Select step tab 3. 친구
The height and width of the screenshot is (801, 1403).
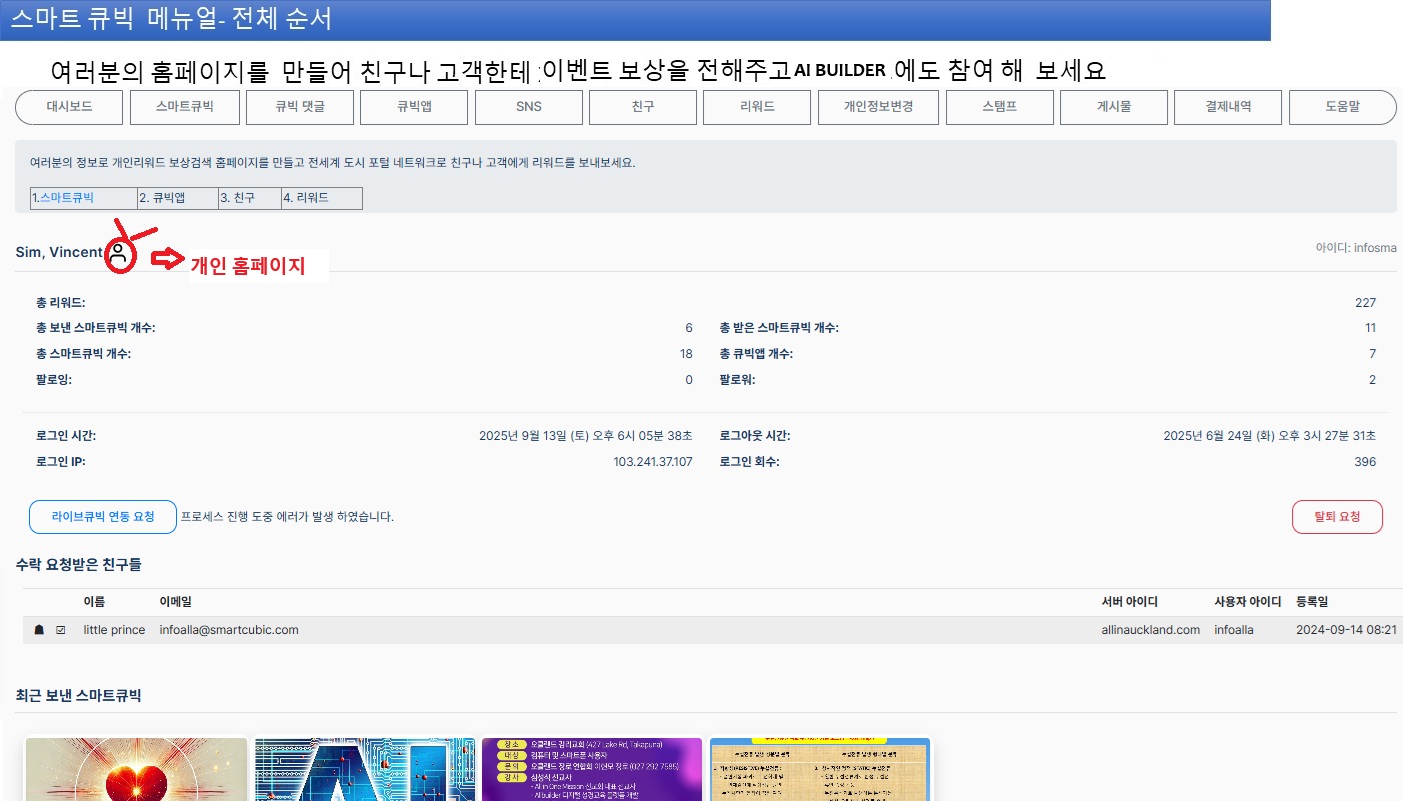tap(249, 198)
